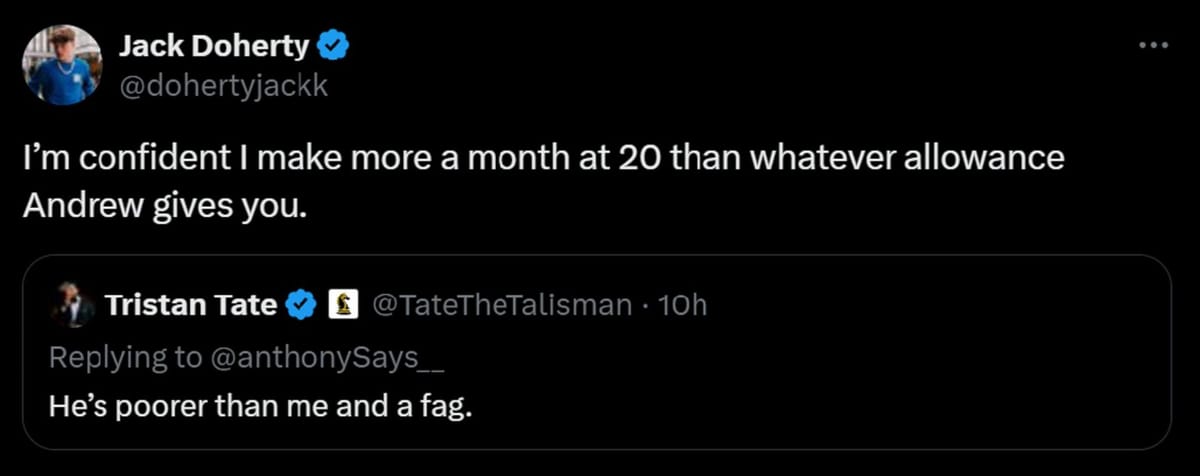Open Jack Doherty's profile picture
The height and width of the screenshot is (476, 1200).
point(62,65)
